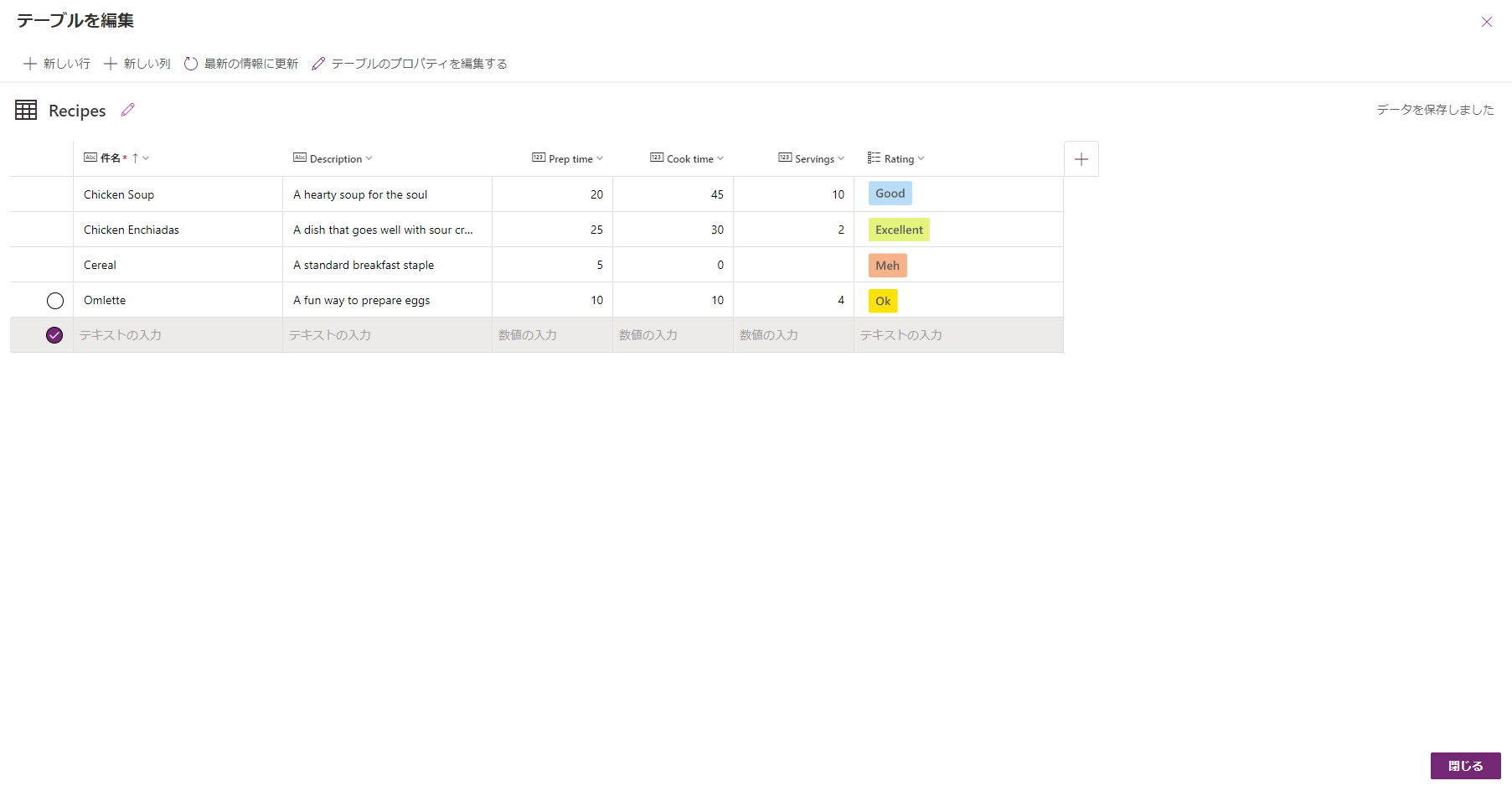Viewport: 1512px width, 791px height.
Task: Click the pencil icon next to Recipes
Action: (128, 110)
